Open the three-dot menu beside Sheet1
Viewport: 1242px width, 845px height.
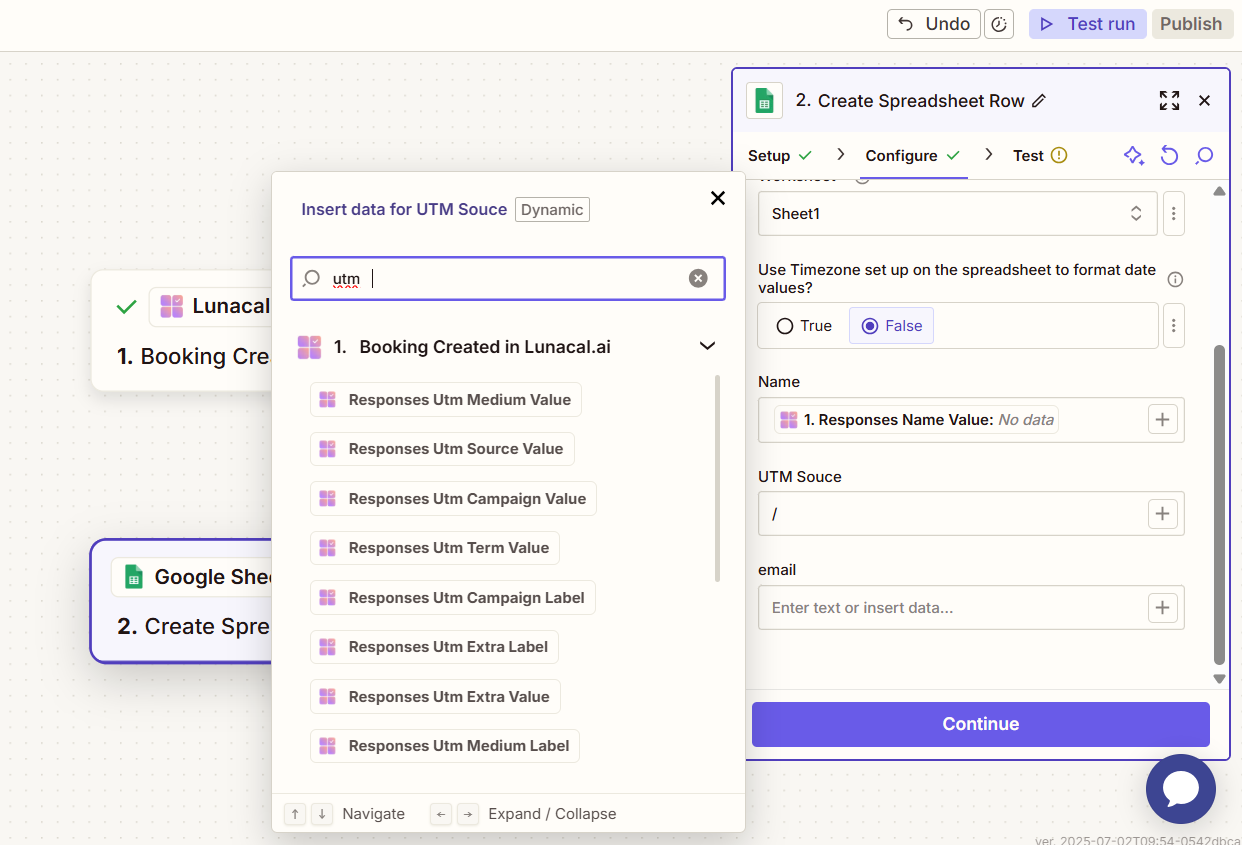(1174, 214)
